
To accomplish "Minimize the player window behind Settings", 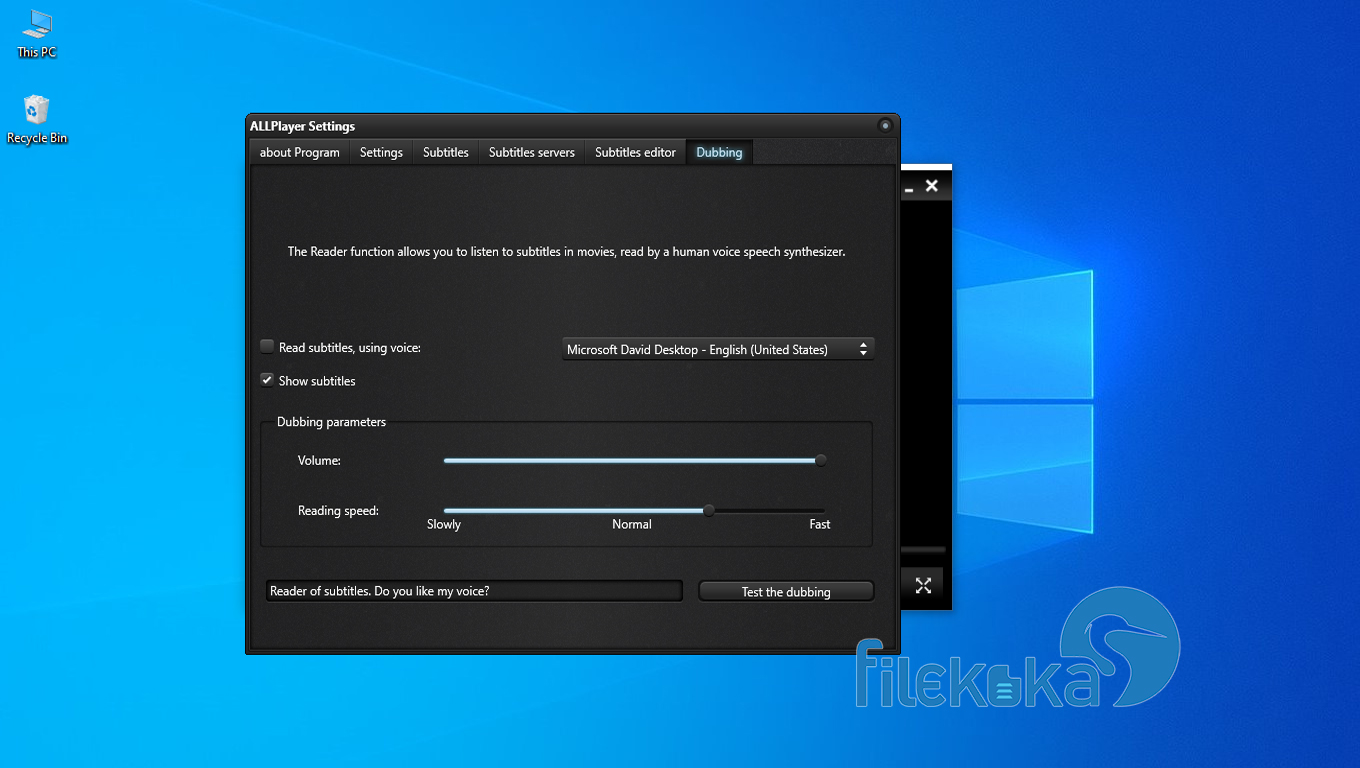I will click(909, 187).
